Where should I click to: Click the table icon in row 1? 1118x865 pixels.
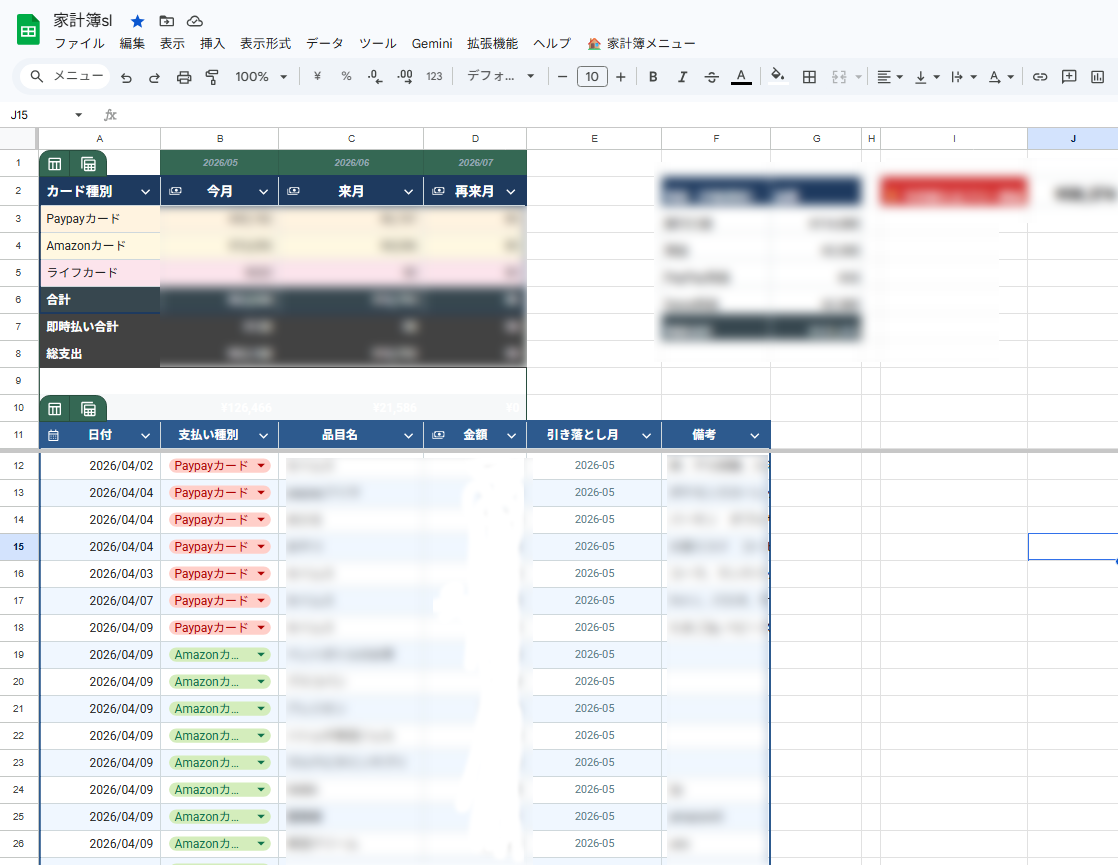(55, 164)
